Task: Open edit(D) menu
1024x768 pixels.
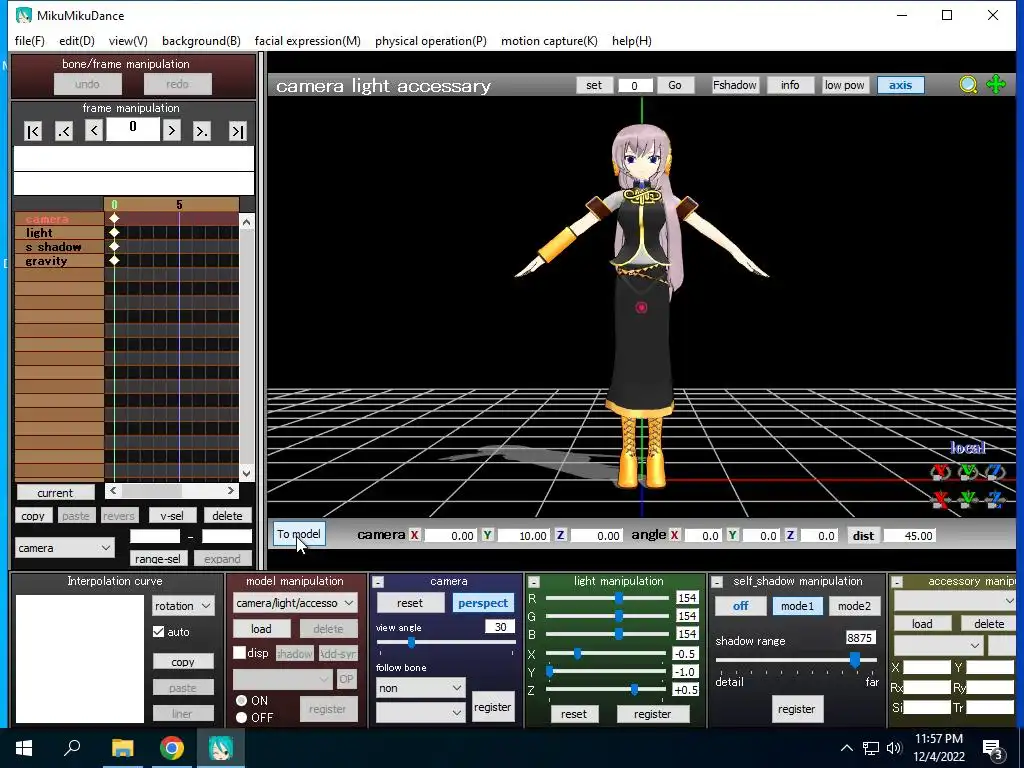Action: point(77,40)
